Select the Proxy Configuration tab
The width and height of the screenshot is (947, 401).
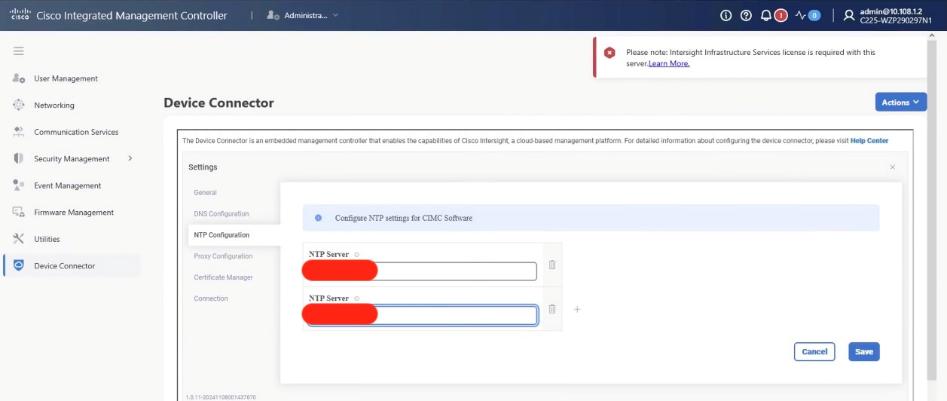click(223, 256)
